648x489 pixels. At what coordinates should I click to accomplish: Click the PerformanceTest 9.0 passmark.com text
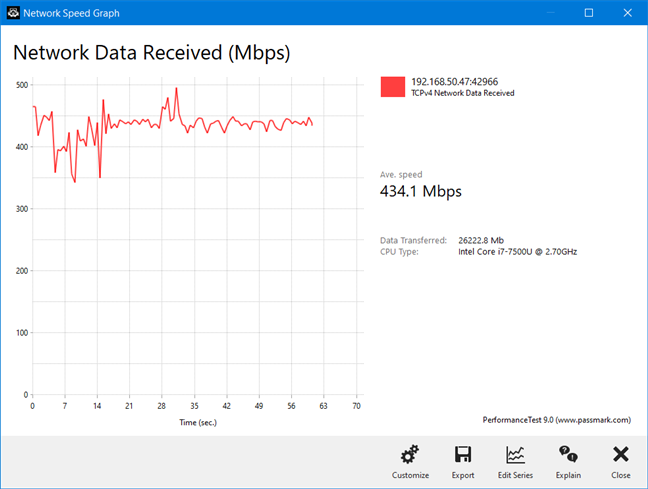(x=557, y=420)
